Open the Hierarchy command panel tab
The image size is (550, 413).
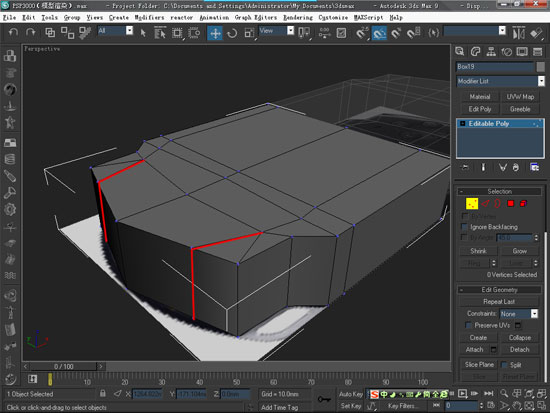coord(491,52)
